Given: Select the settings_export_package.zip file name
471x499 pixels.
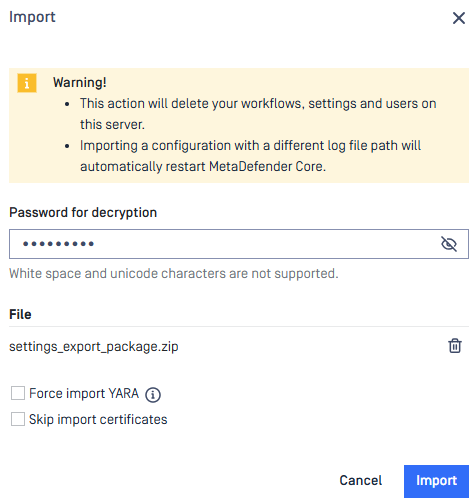Looking at the screenshot, I should [94, 347].
